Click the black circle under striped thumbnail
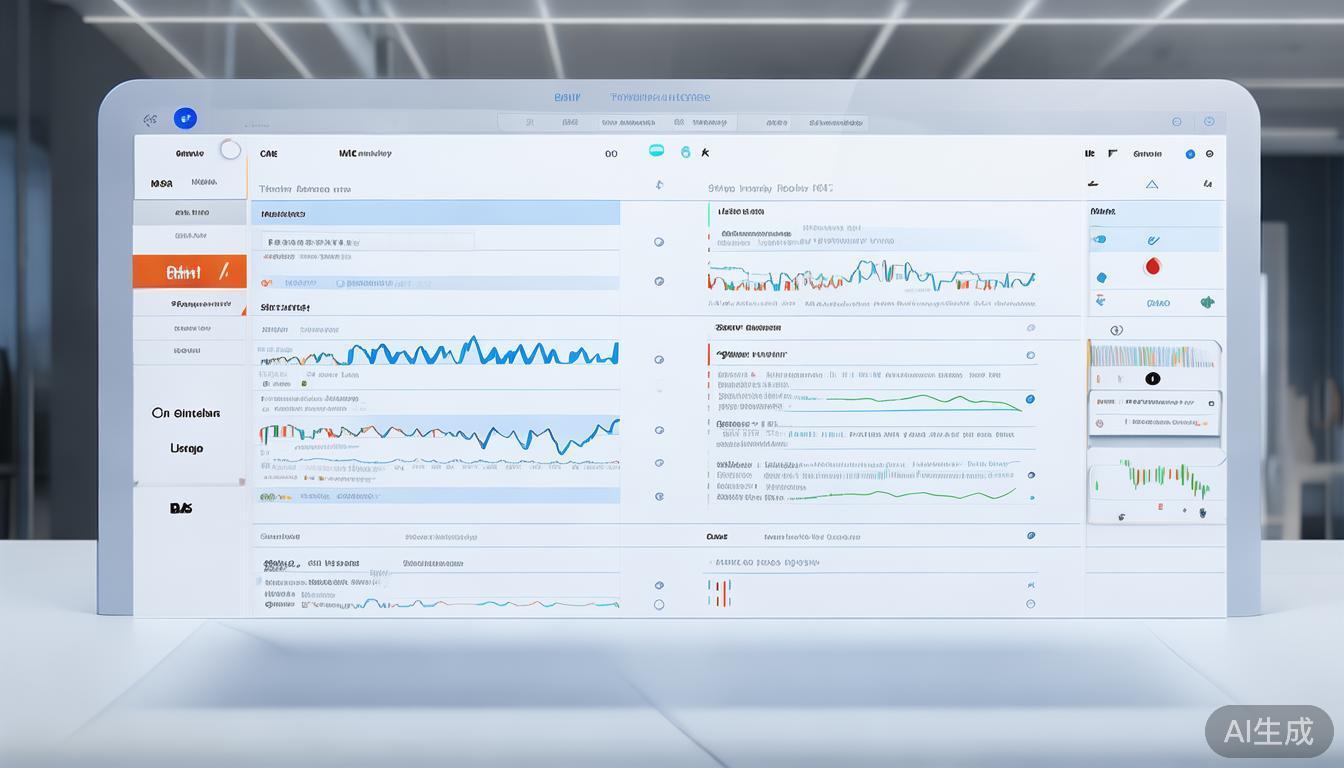1344x768 pixels. coord(1152,379)
